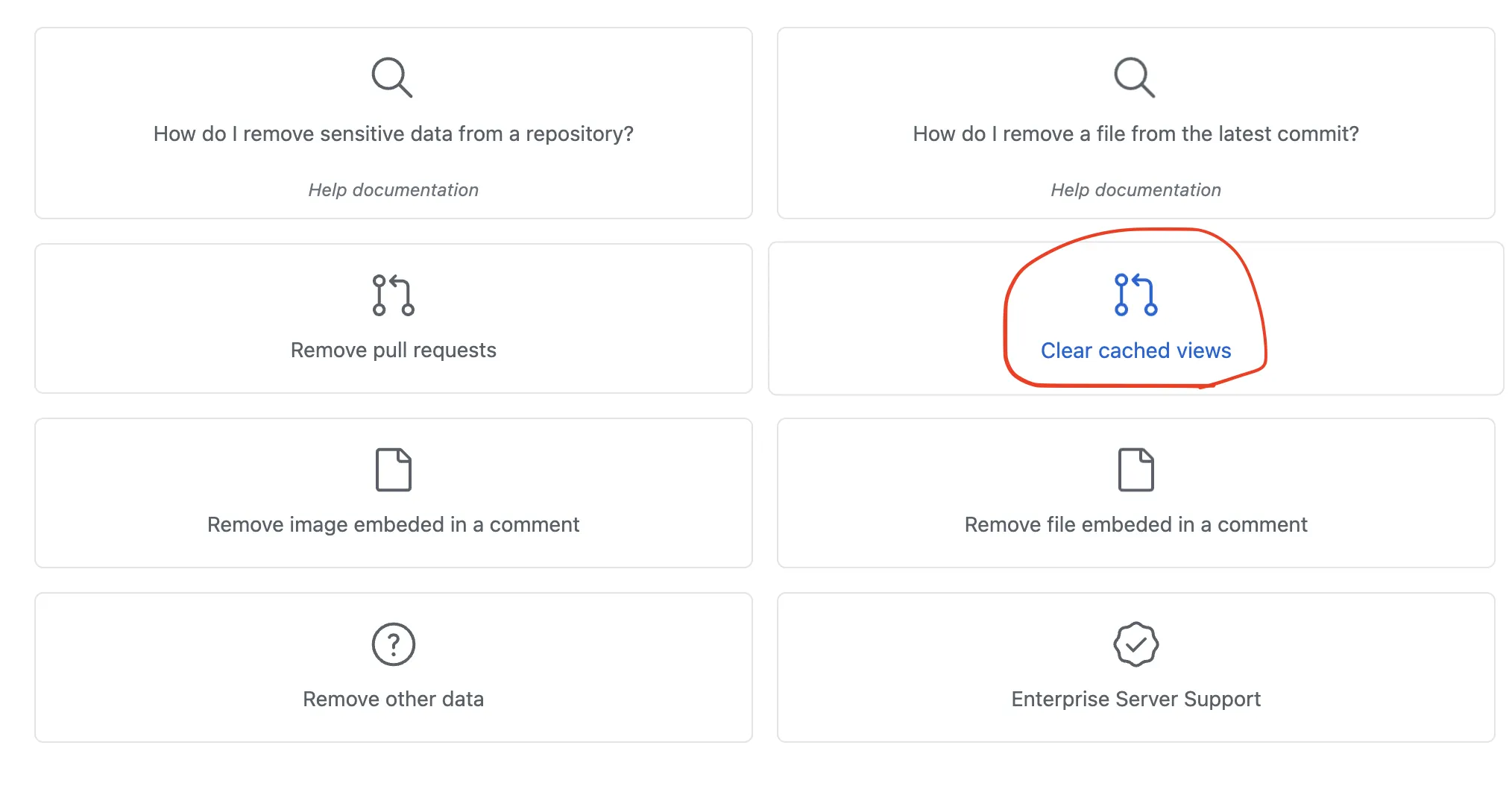Open "How do I remove sensitive data from a repository?"
This screenshot has height=789, width=1512.
point(393,134)
